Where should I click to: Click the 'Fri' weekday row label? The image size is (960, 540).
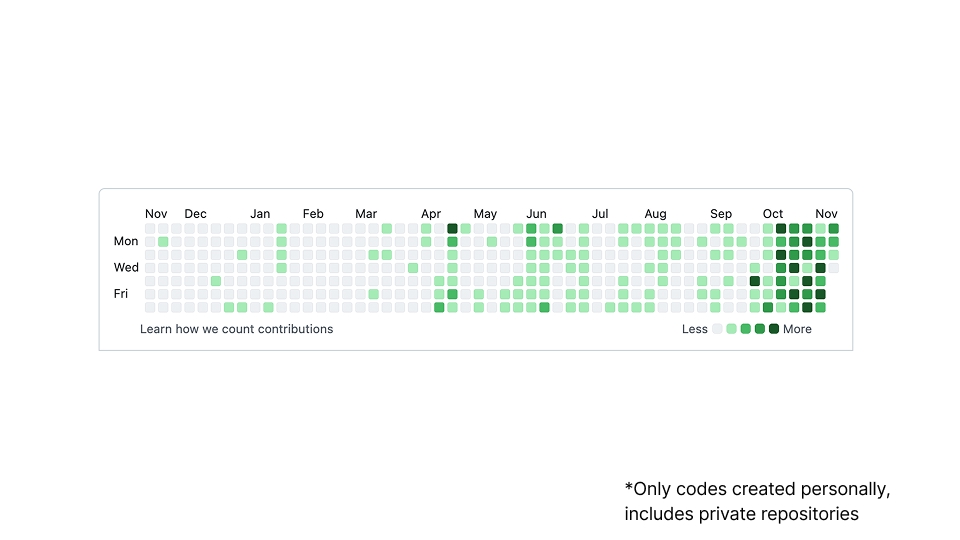(121, 294)
